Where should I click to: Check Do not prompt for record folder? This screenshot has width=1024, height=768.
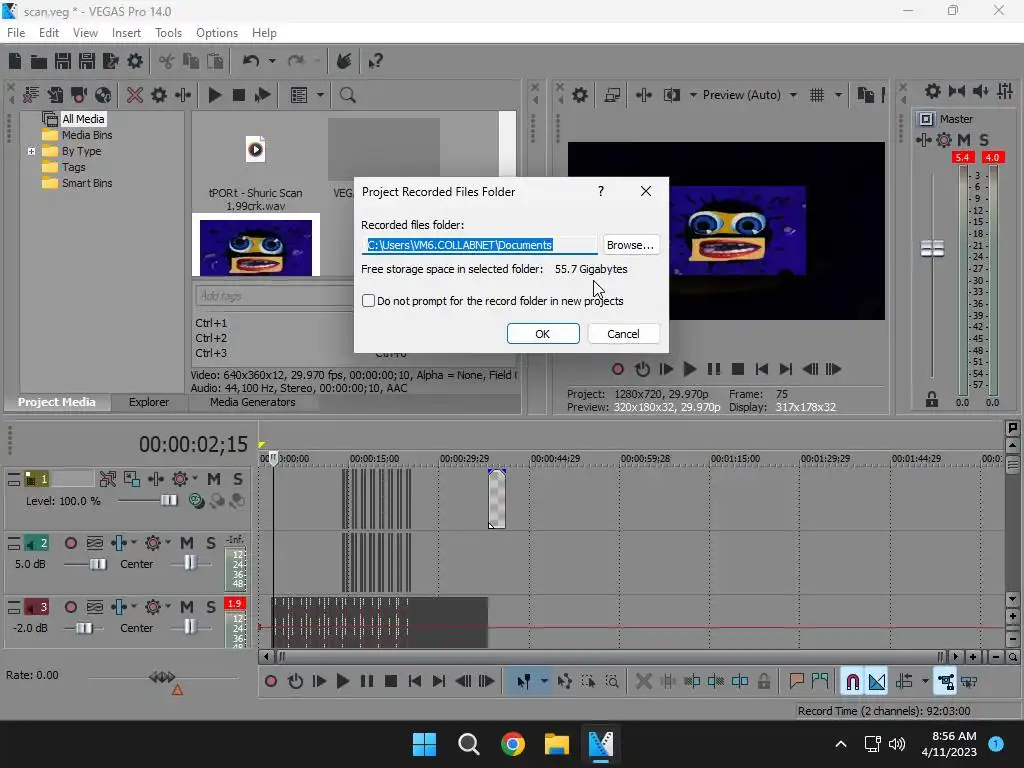368,300
